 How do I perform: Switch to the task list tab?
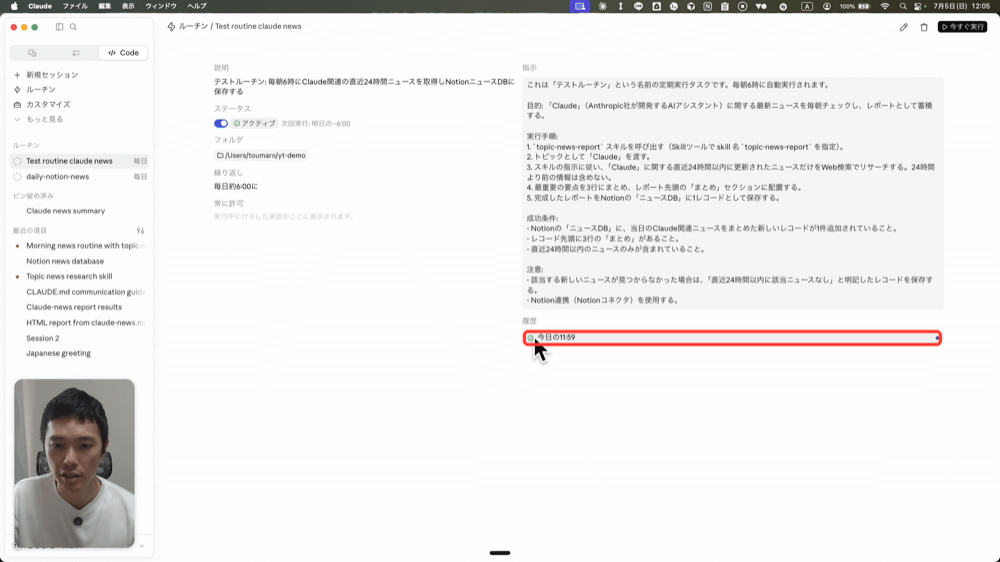(76, 53)
